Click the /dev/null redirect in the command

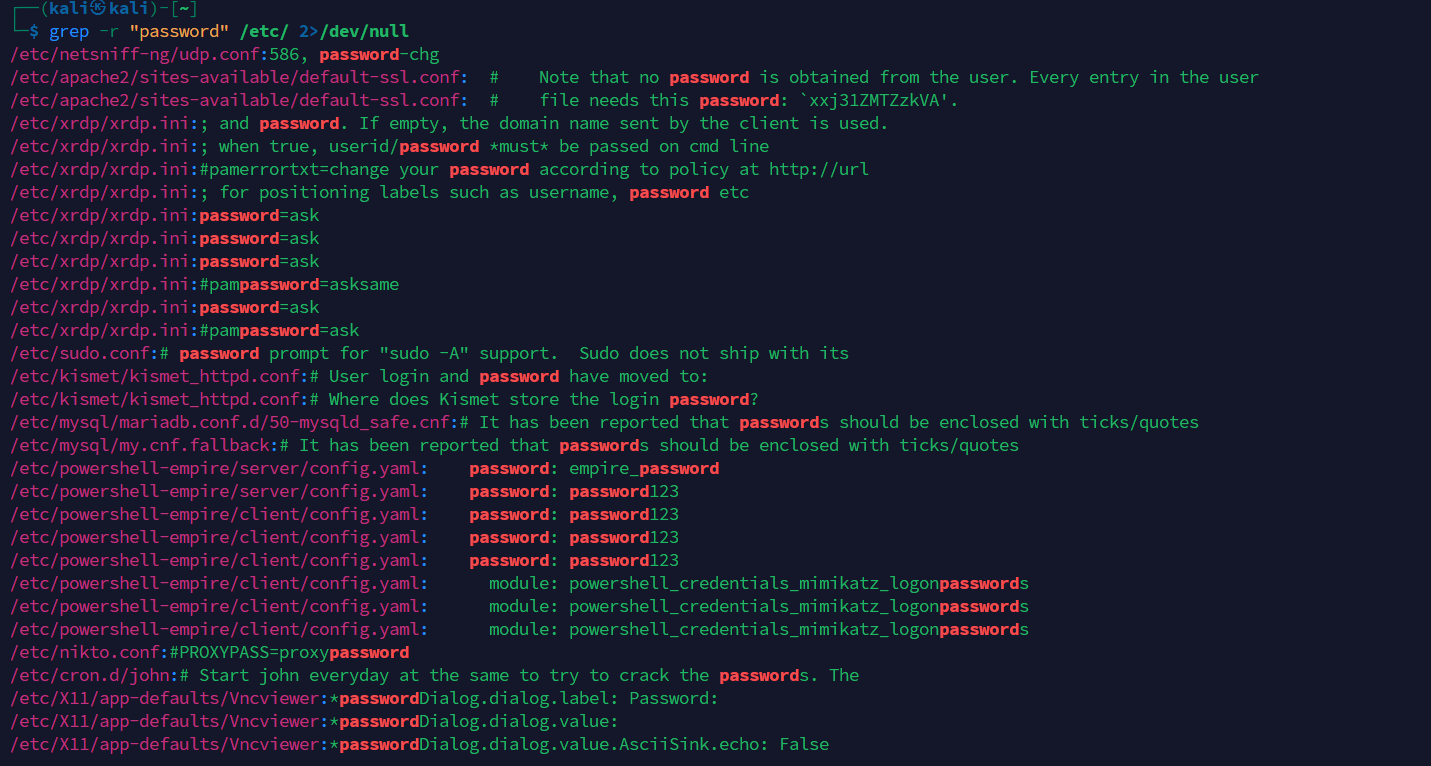(x=364, y=31)
